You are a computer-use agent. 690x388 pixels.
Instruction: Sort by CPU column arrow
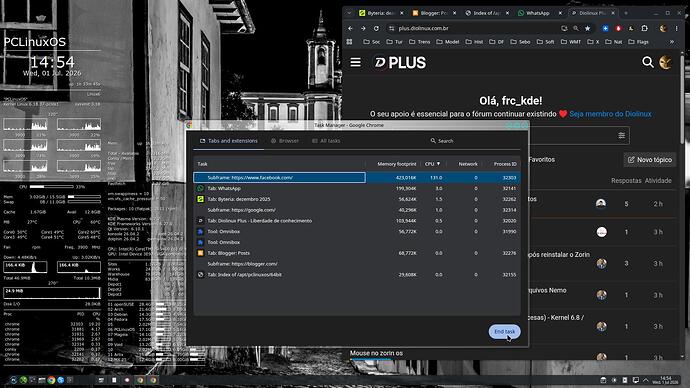pyautogui.click(x=438, y=164)
